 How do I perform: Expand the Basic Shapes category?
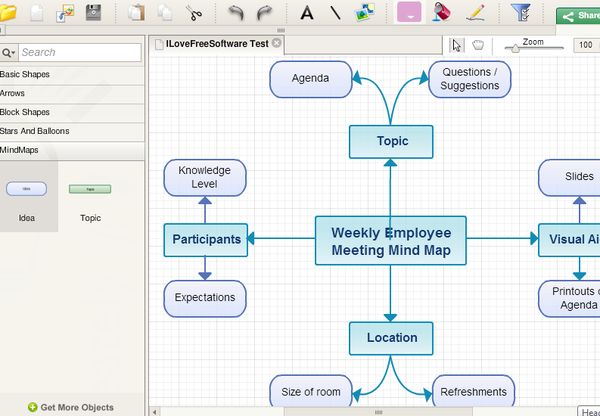coord(72,75)
